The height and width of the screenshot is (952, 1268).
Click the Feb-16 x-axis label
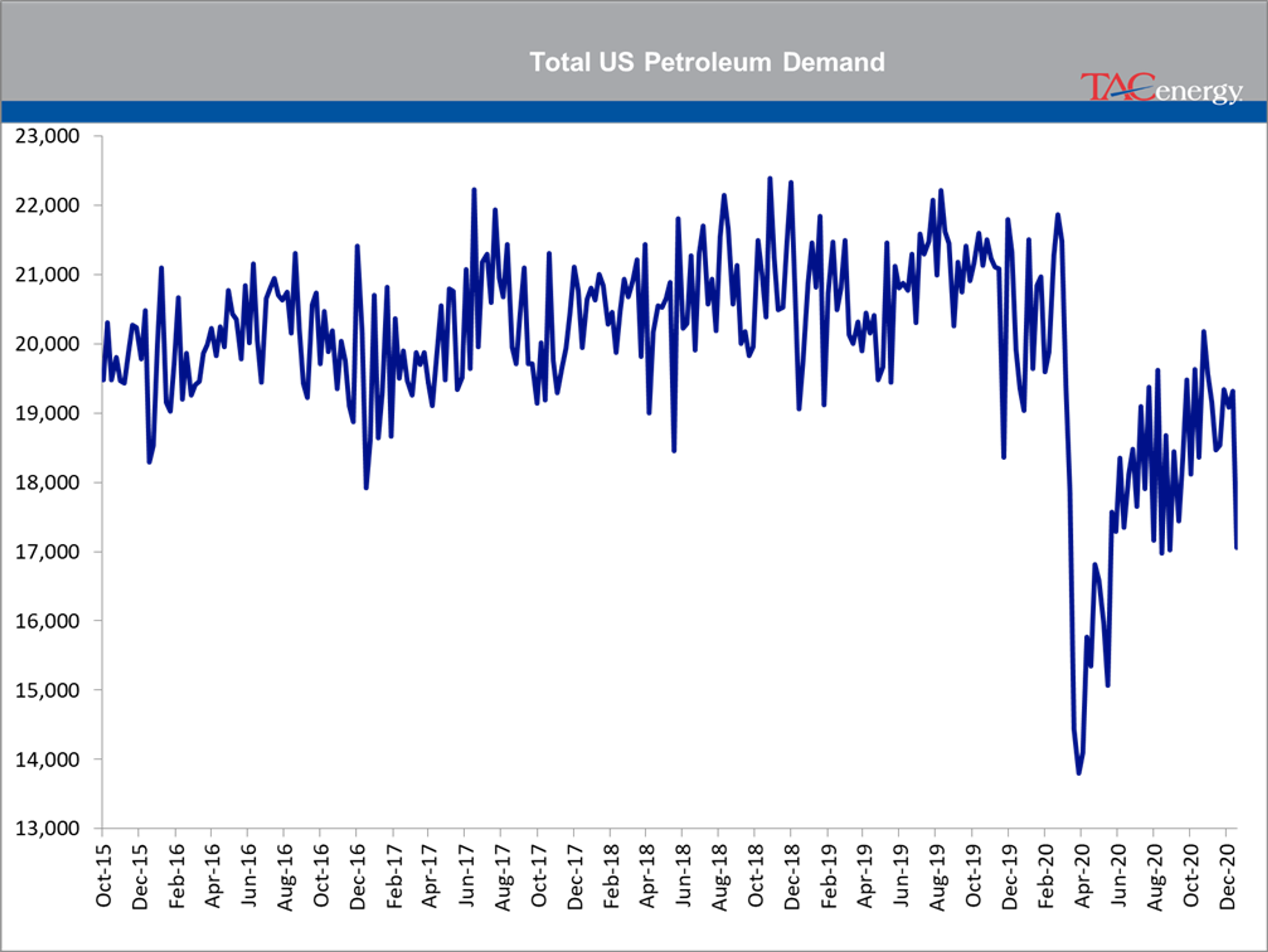click(x=177, y=876)
